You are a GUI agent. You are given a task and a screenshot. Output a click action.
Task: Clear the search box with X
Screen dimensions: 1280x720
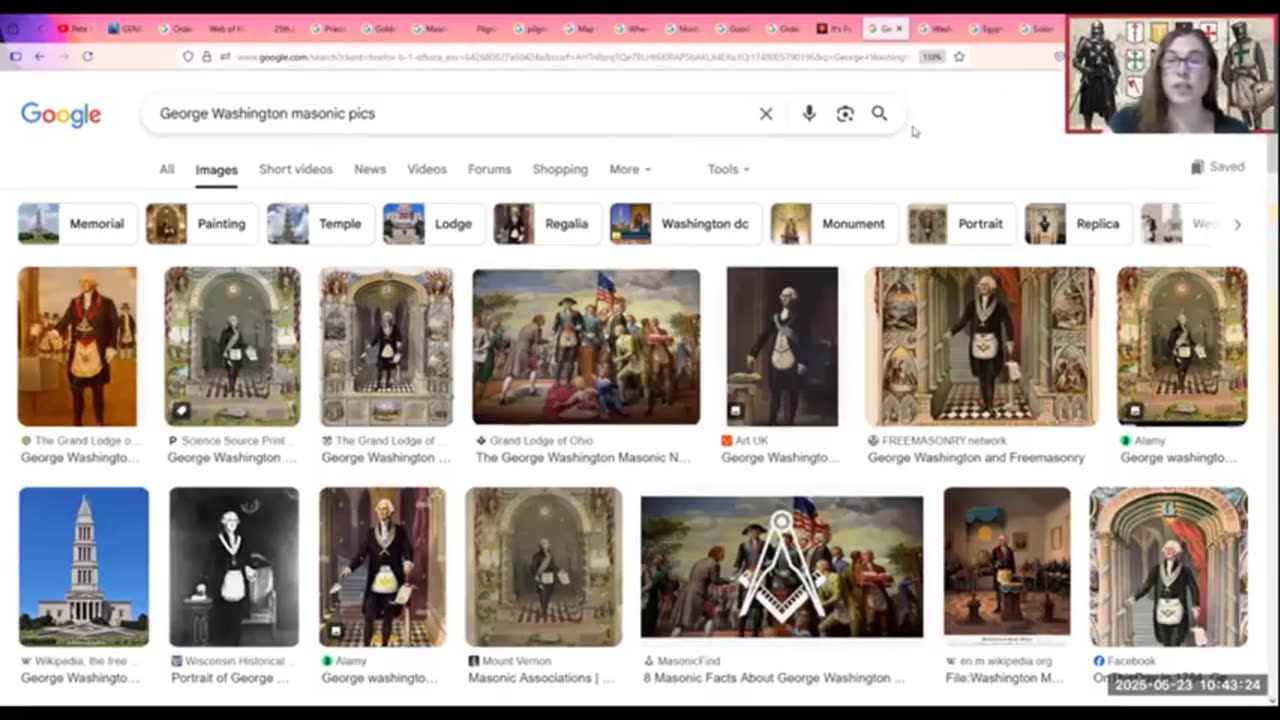[766, 114]
